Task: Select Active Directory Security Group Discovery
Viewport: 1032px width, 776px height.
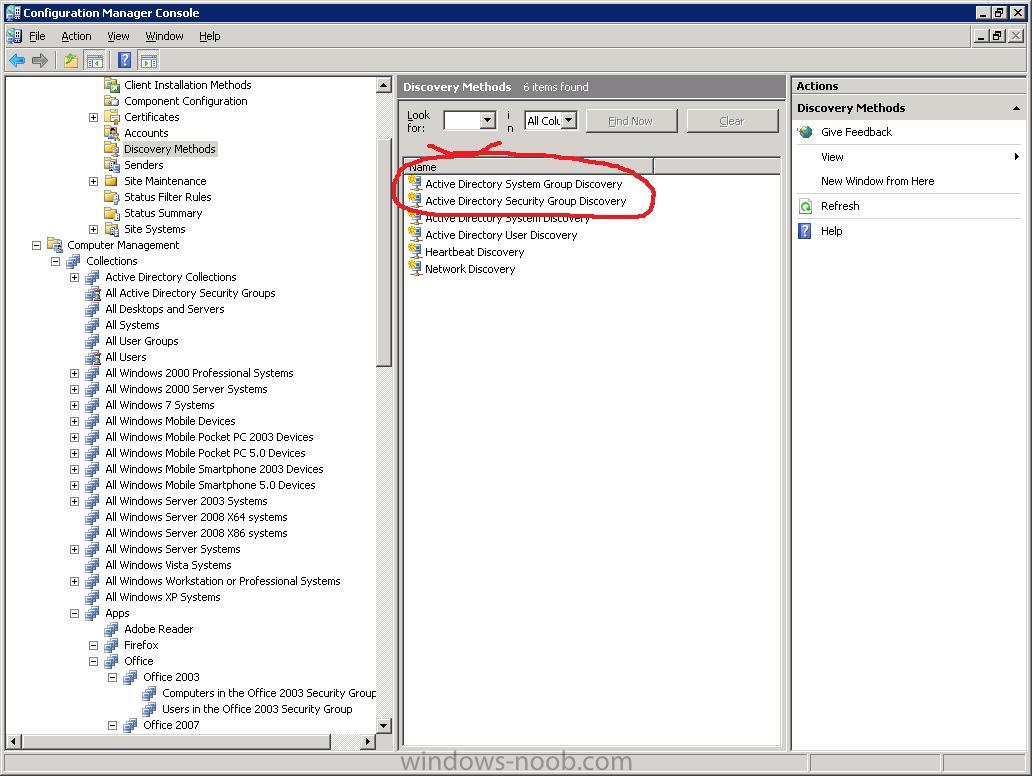Action: point(525,201)
